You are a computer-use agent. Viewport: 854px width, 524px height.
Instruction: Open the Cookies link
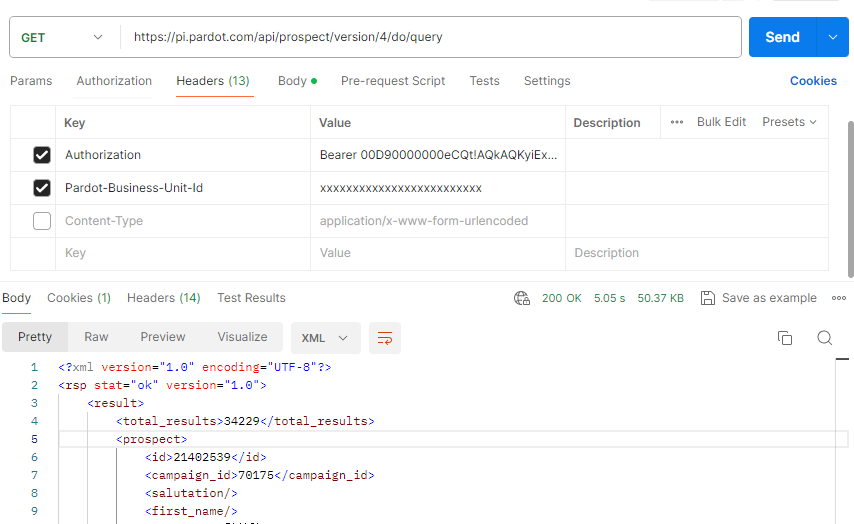tap(813, 81)
